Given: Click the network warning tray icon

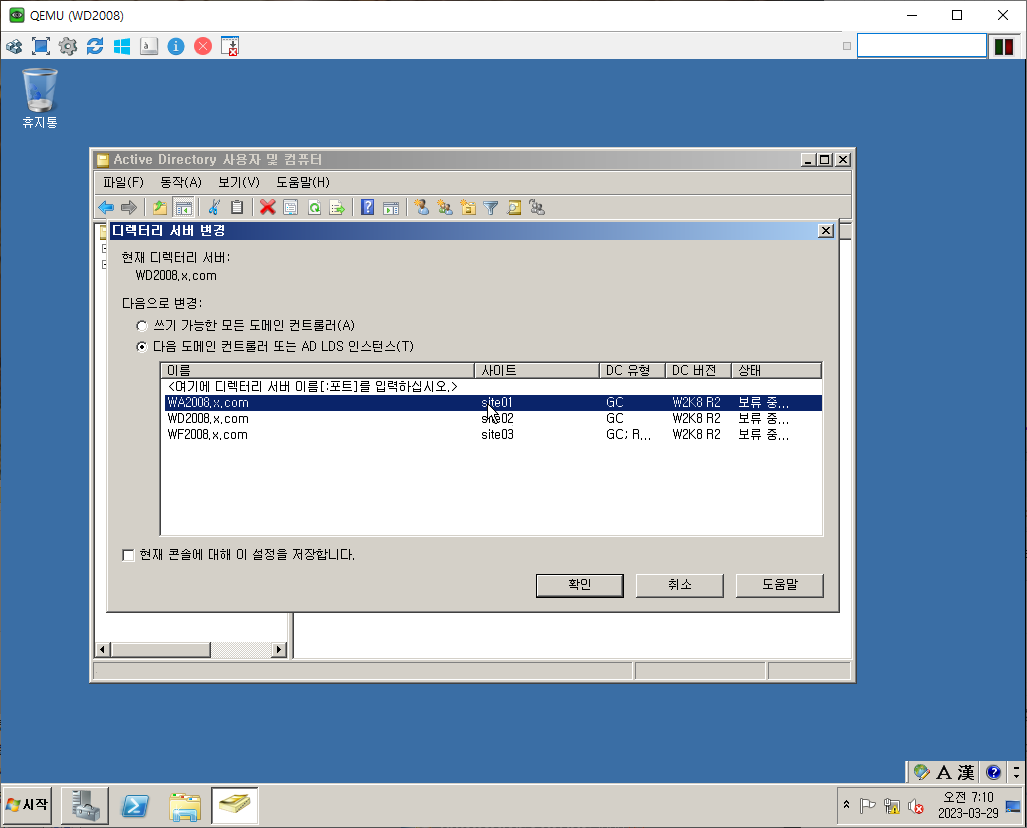Looking at the screenshot, I should tap(891, 806).
